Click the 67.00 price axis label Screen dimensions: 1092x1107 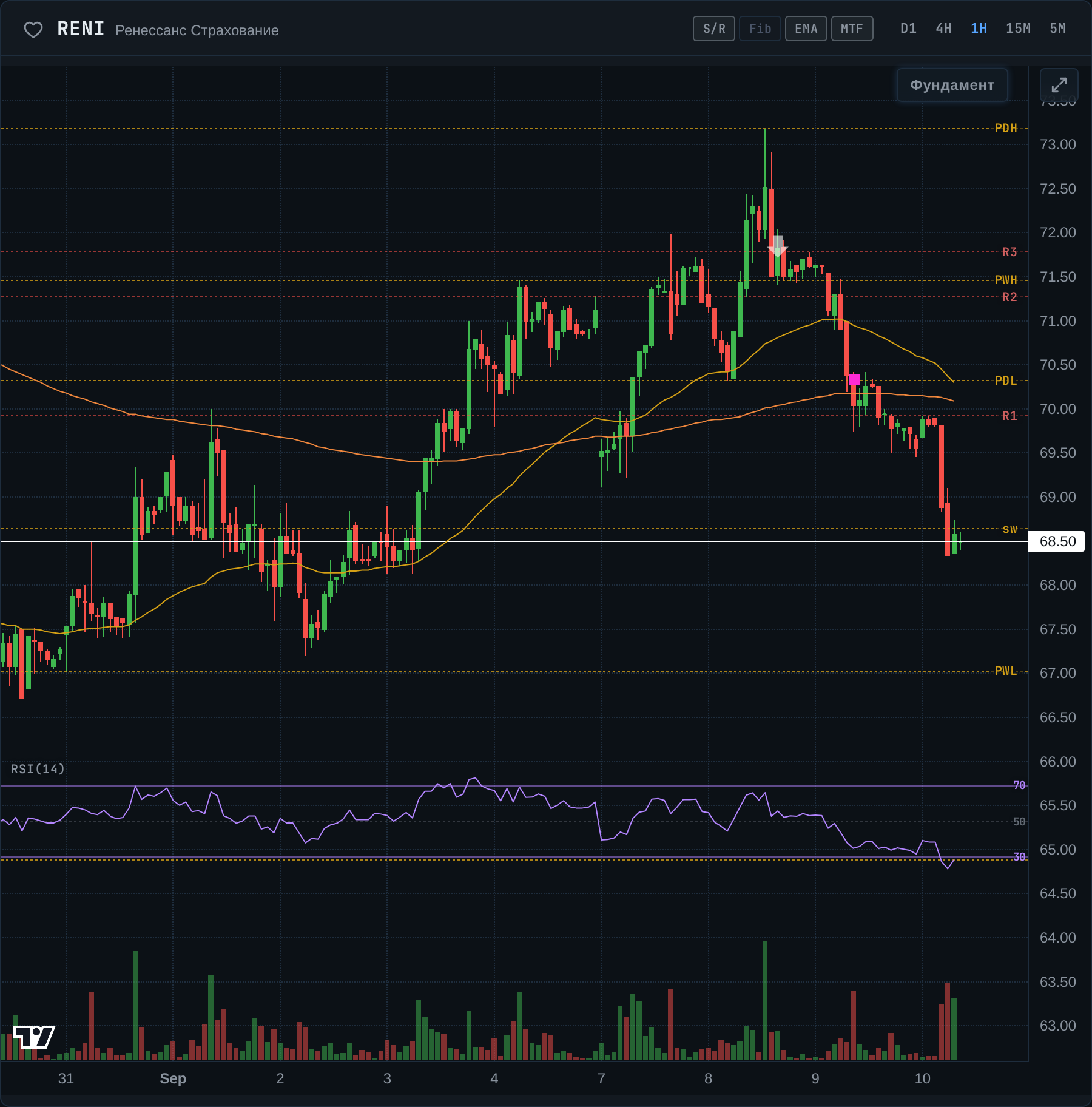click(x=1057, y=673)
